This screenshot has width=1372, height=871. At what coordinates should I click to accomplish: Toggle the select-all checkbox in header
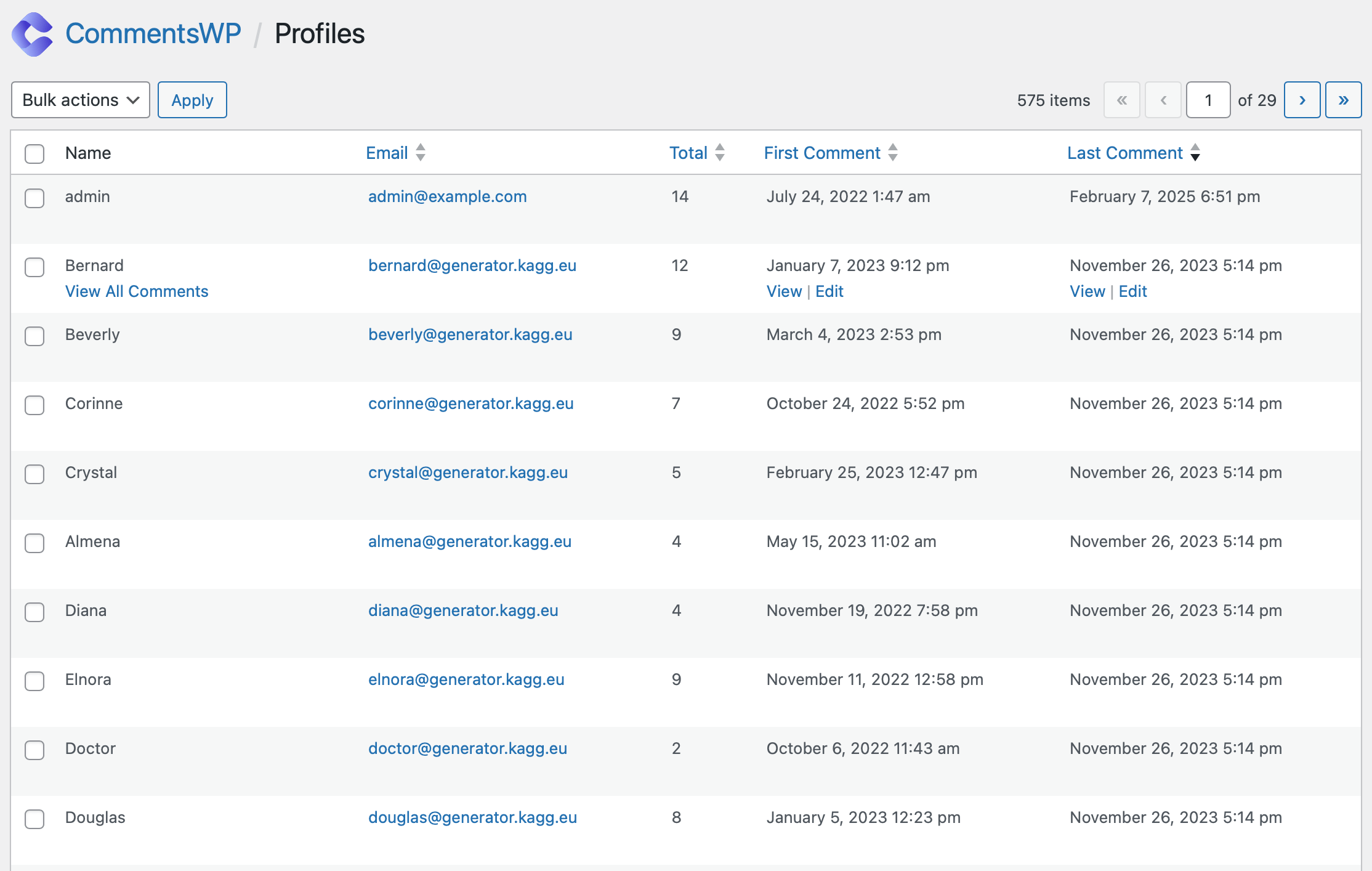[34, 153]
